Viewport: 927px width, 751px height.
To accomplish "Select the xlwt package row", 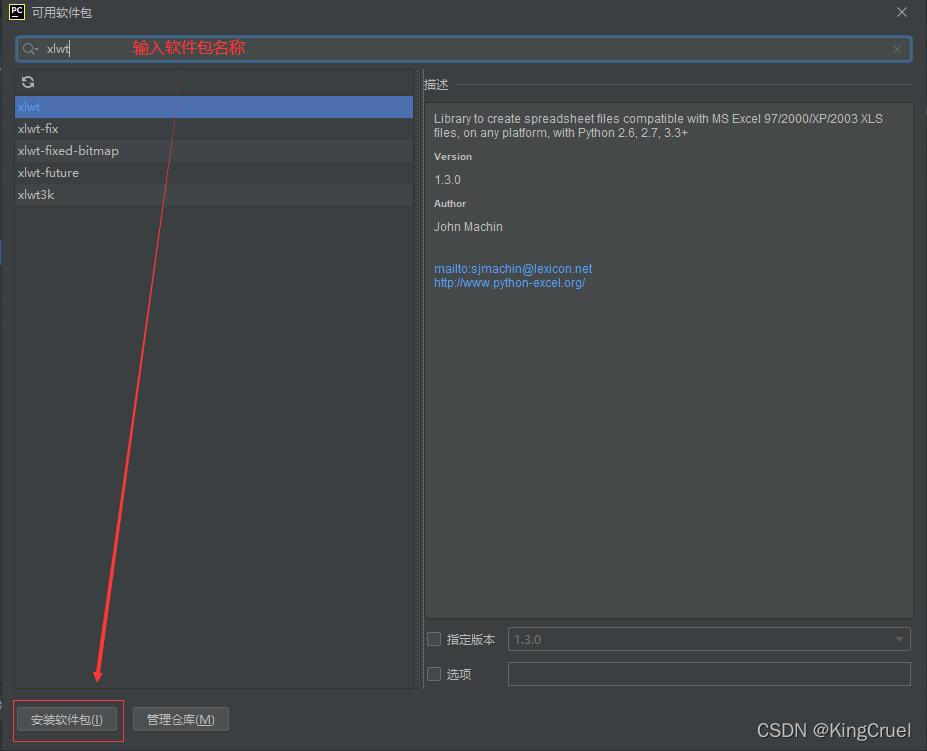I will (x=214, y=107).
